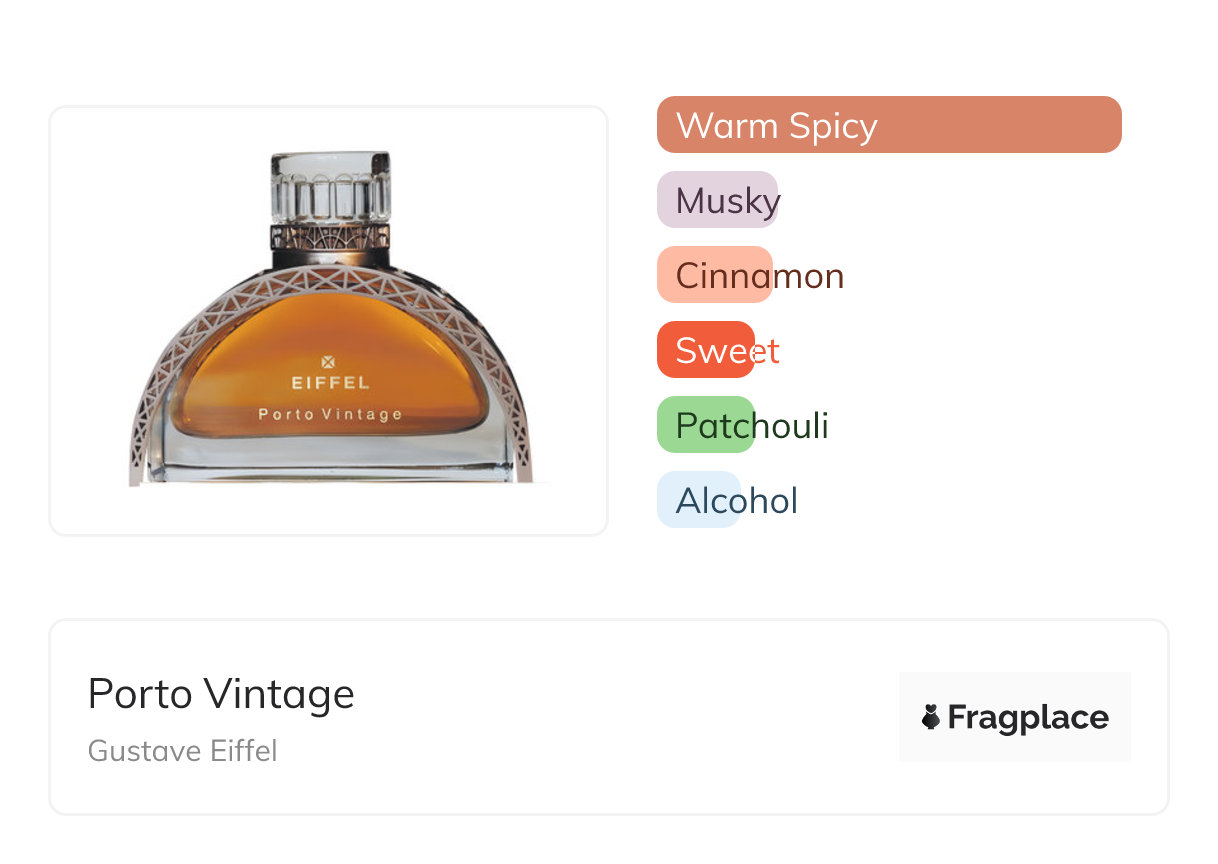
Task: Click the Fragplace wordmark text
Action: coord(1028,717)
